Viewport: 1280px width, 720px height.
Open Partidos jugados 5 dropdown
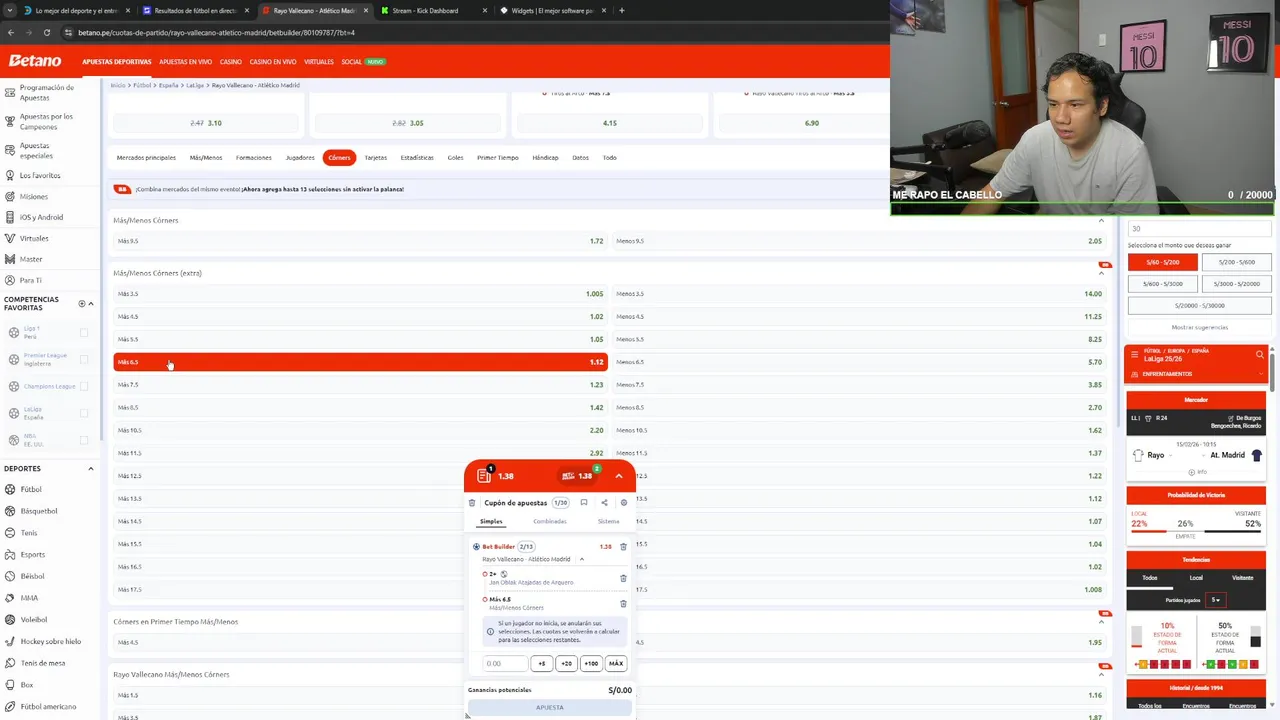tap(1216, 600)
